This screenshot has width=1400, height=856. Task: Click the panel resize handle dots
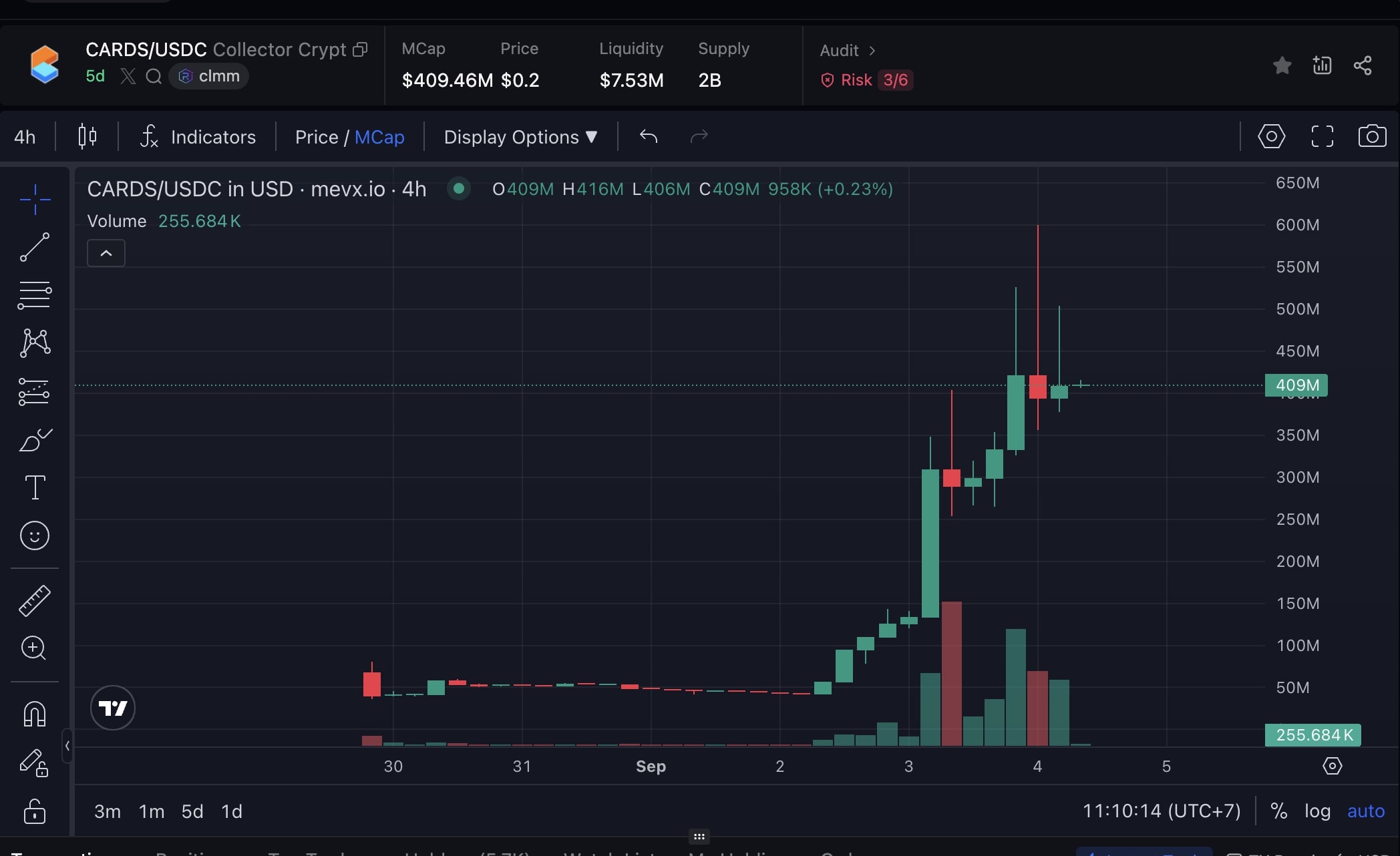pyautogui.click(x=699, y=836)
